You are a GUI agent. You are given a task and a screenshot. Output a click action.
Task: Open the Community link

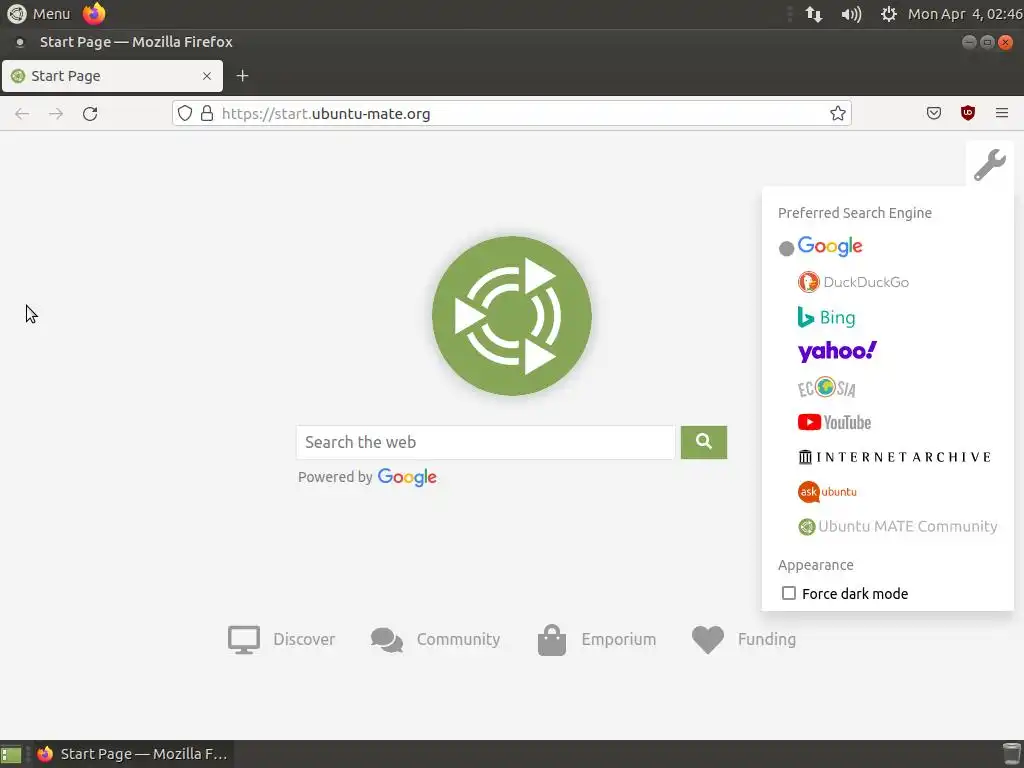pyautogui.click(x=435, y=639)
